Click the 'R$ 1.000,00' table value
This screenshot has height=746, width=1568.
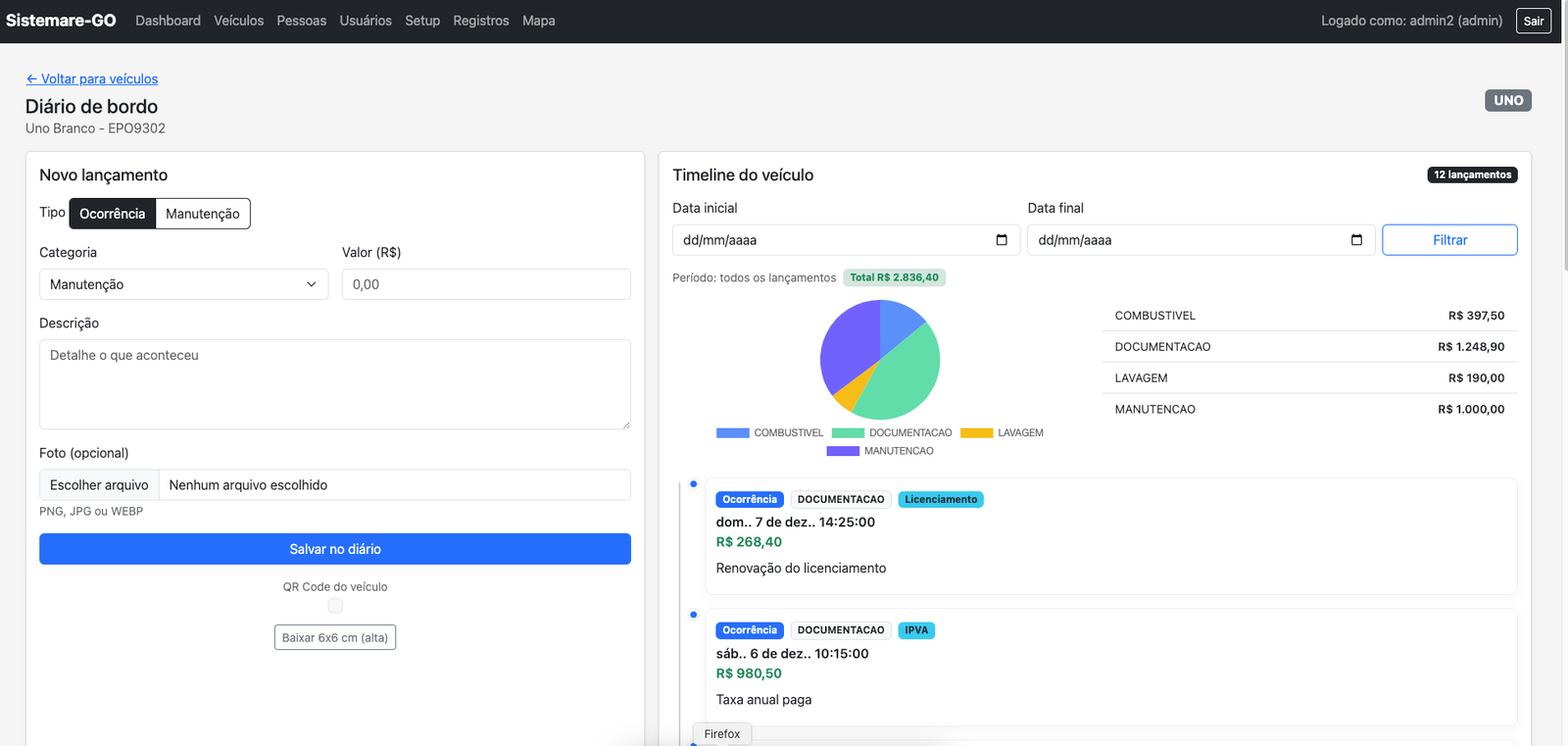click(1471, 410)
